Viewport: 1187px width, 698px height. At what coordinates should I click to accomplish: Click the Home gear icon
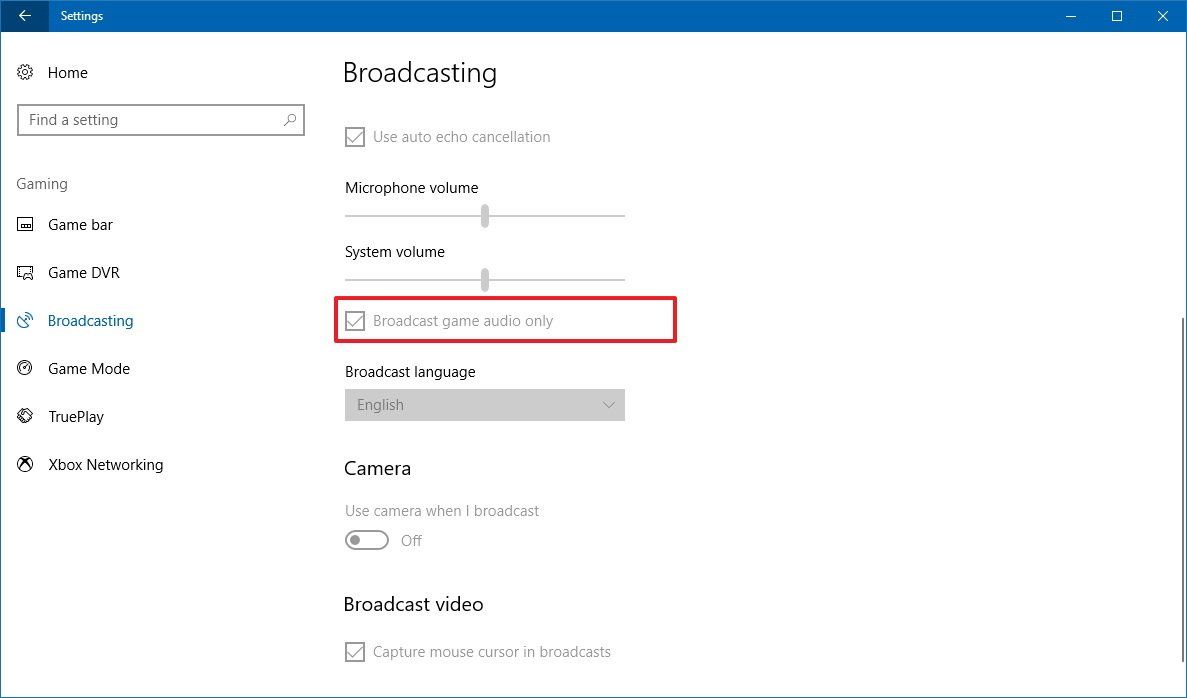[24, 73]
